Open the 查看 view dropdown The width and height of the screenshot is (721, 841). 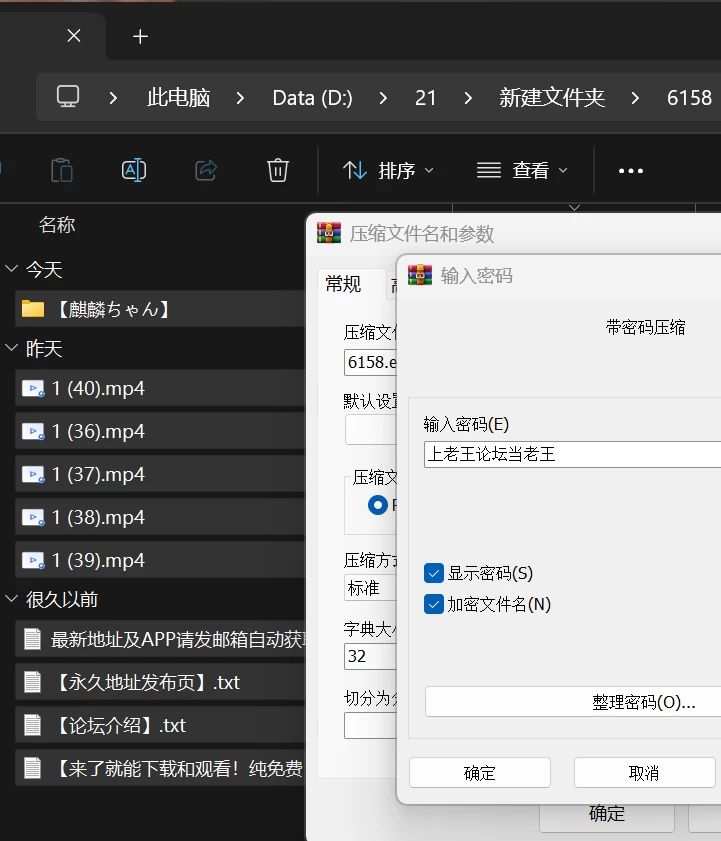pyautogui.click(x=522, y=171)
